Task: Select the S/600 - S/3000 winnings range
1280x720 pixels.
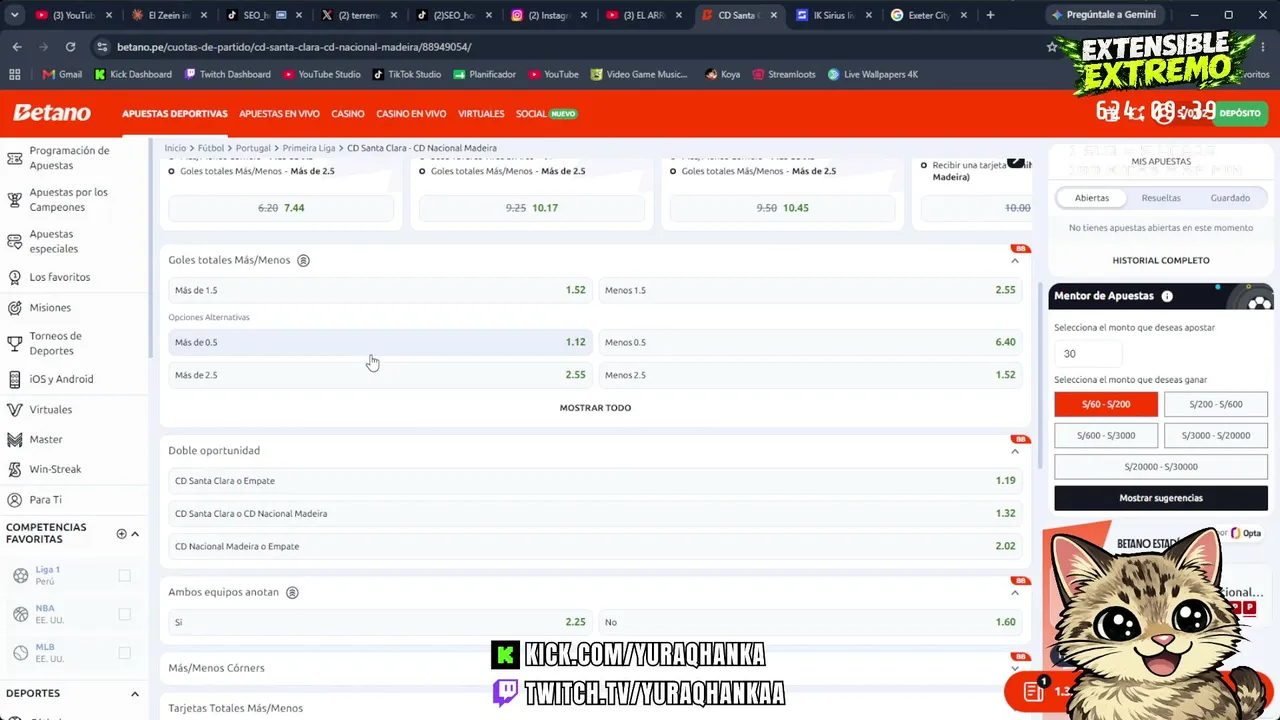Action: tap(1106, 435)
